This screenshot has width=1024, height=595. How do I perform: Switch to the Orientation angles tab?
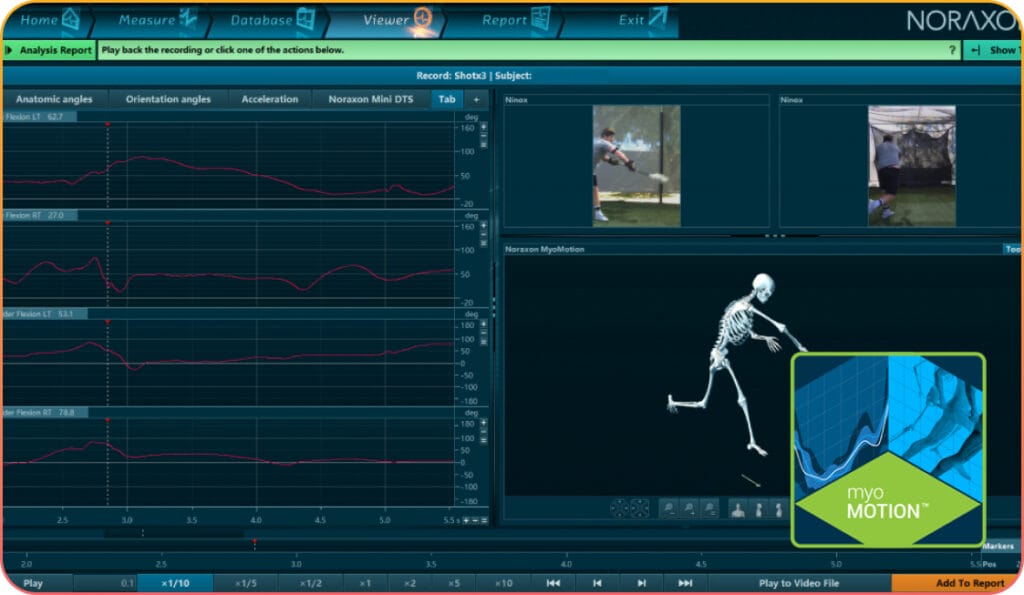170,99
